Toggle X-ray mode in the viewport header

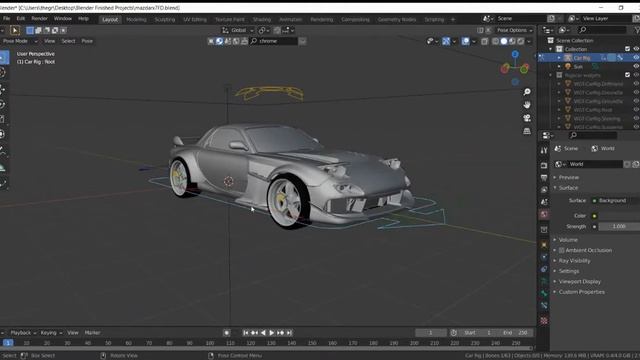point(484,41)
